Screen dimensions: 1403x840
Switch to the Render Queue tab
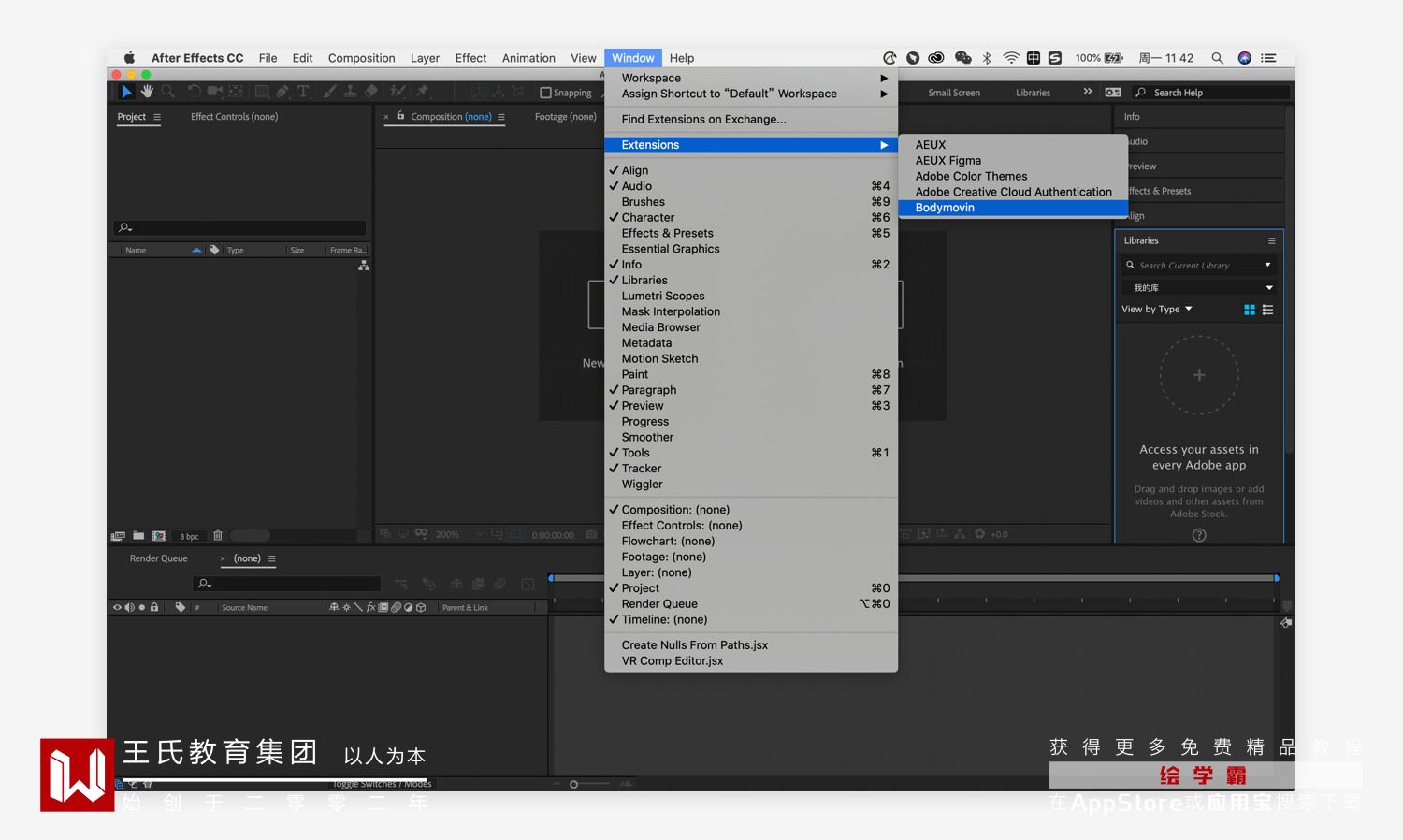click(159, 558)
